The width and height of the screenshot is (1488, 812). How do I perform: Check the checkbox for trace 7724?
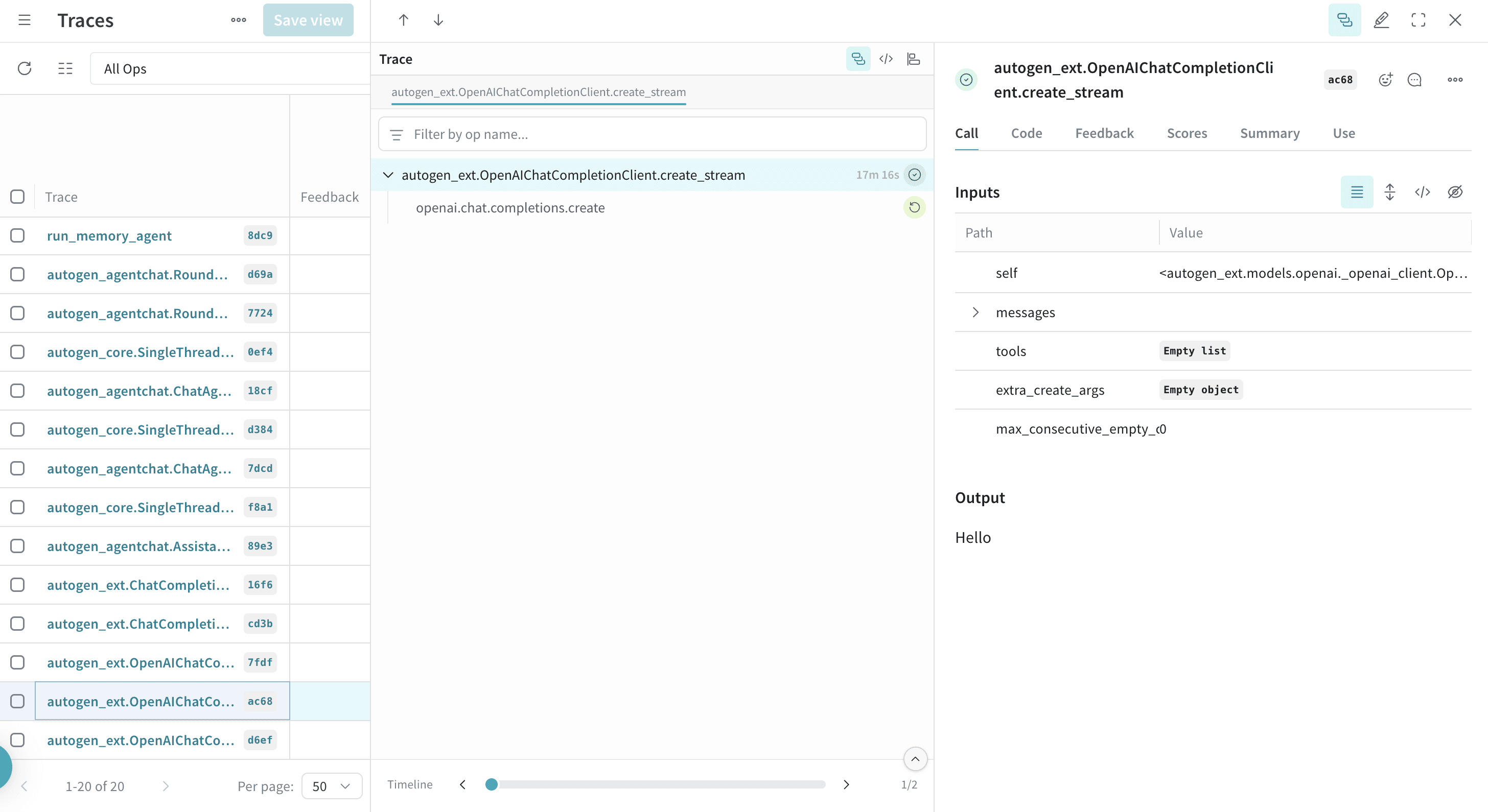(17, 313)
